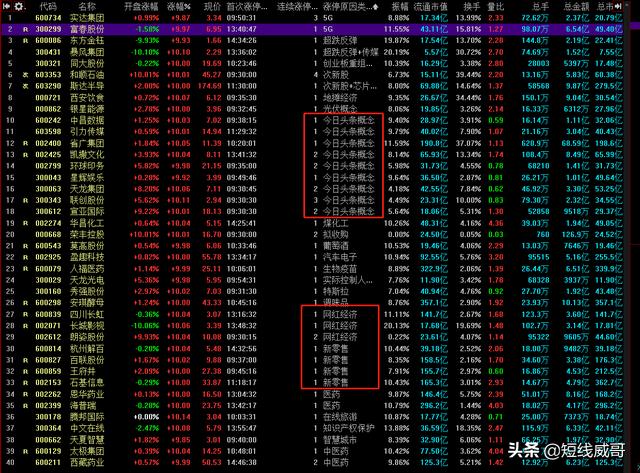Sort by the 量比 column header
This screenshot has width=640, height=473.
[x=496, y=7]
